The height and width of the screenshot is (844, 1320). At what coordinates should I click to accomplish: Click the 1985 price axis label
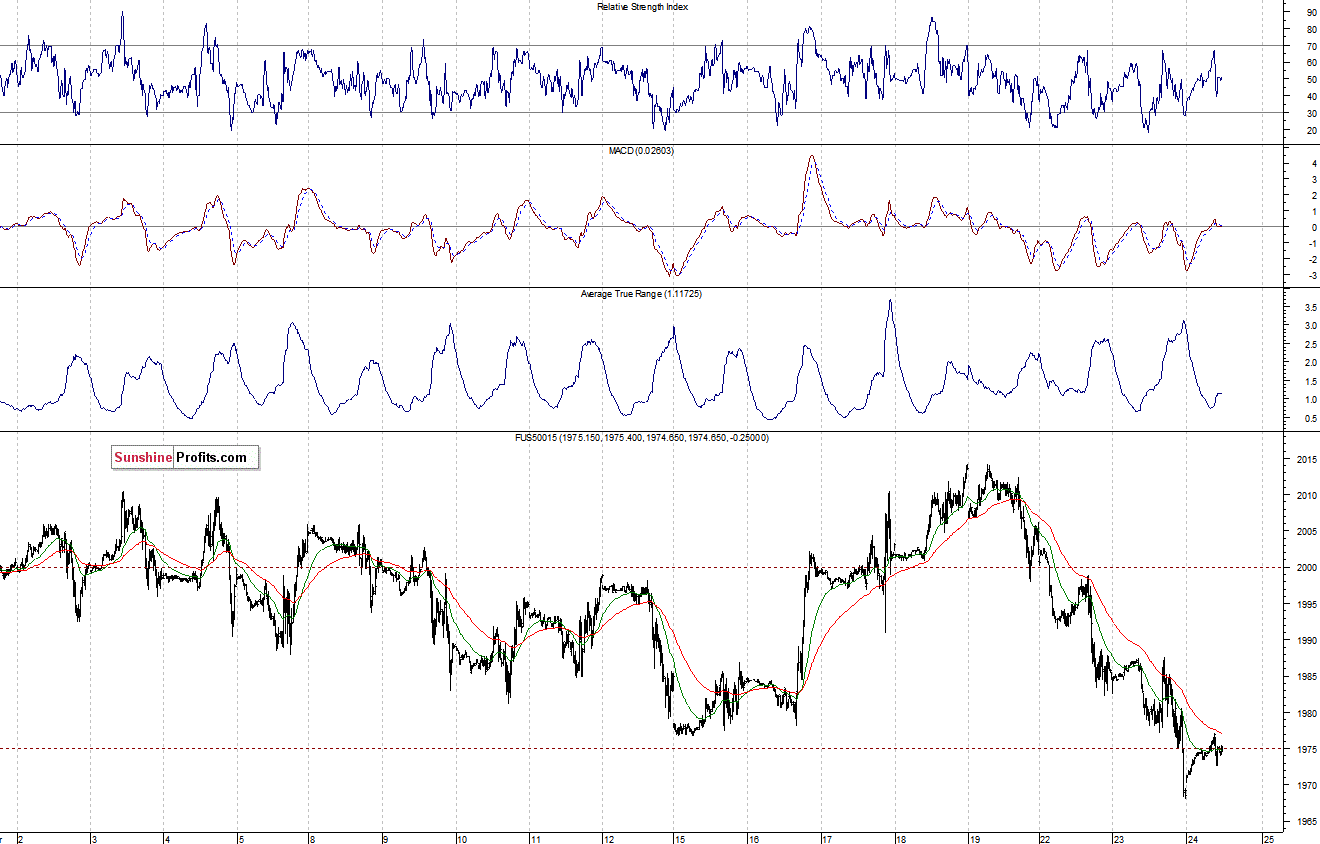point(1305,677)
